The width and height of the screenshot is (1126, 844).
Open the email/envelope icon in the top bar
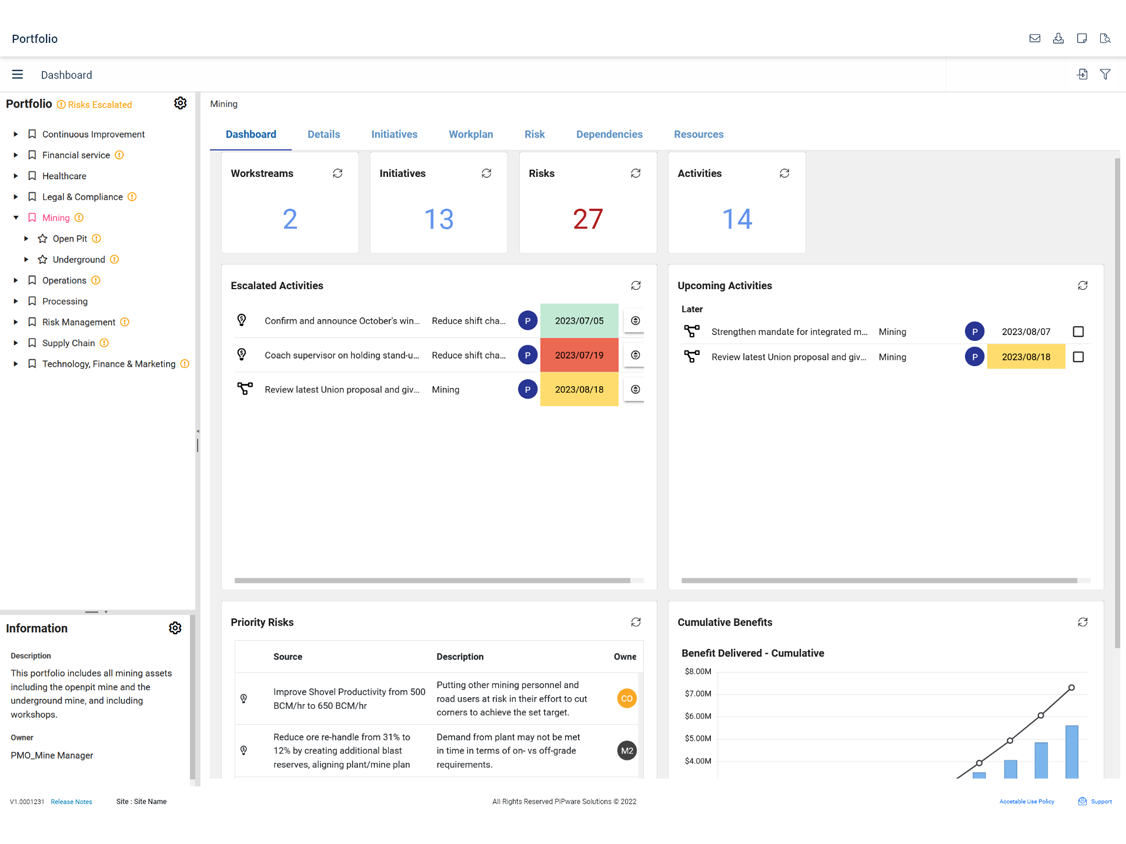[x=1034, y=38]
